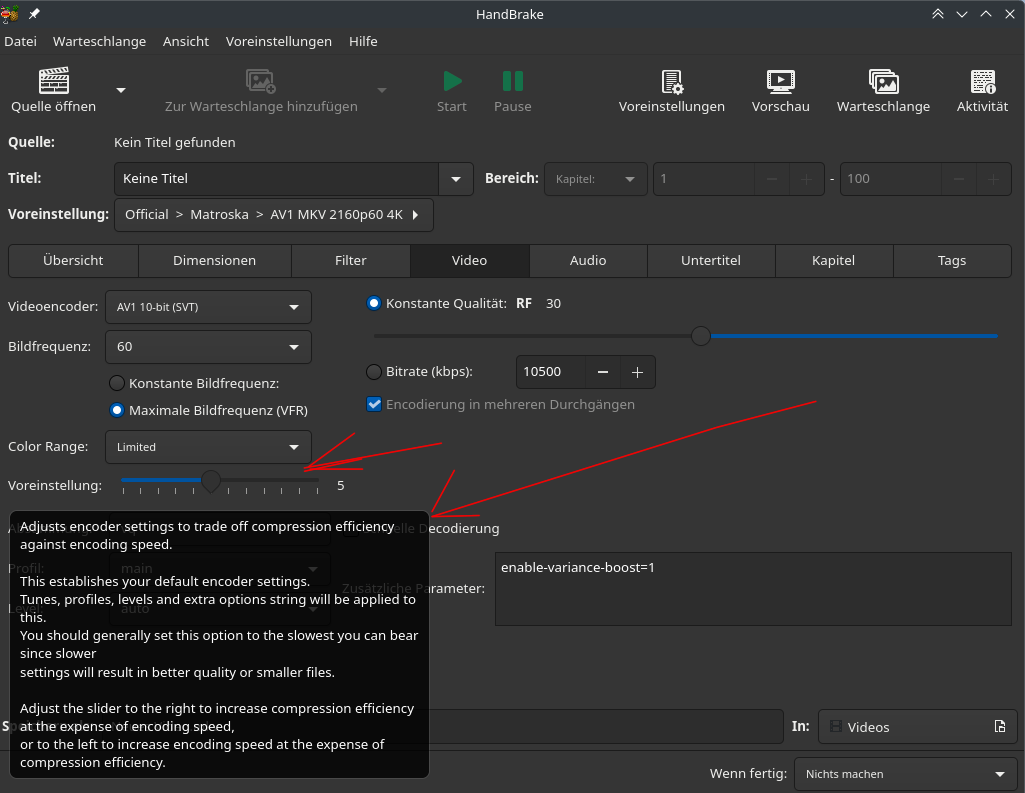Open a source with Quelle öffnen

point(54,90)
